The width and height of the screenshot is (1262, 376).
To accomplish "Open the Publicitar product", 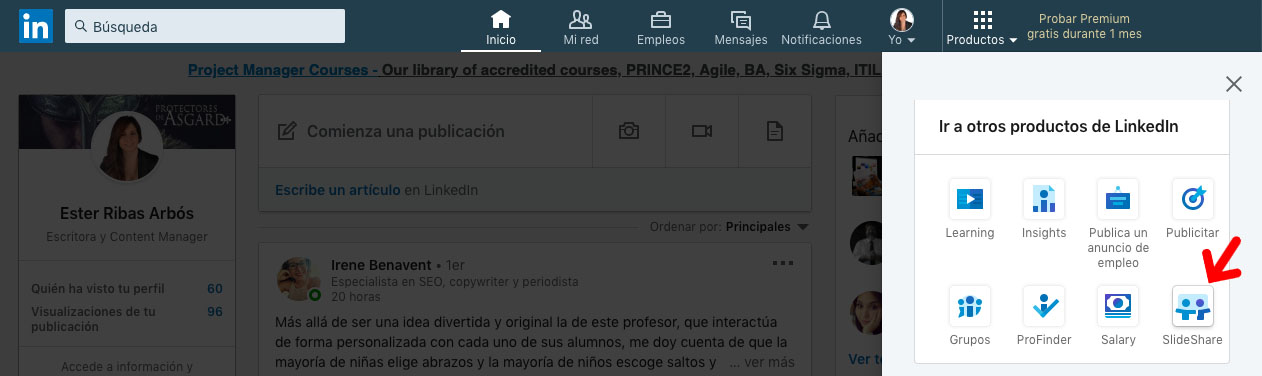I will coord(1192,209).
